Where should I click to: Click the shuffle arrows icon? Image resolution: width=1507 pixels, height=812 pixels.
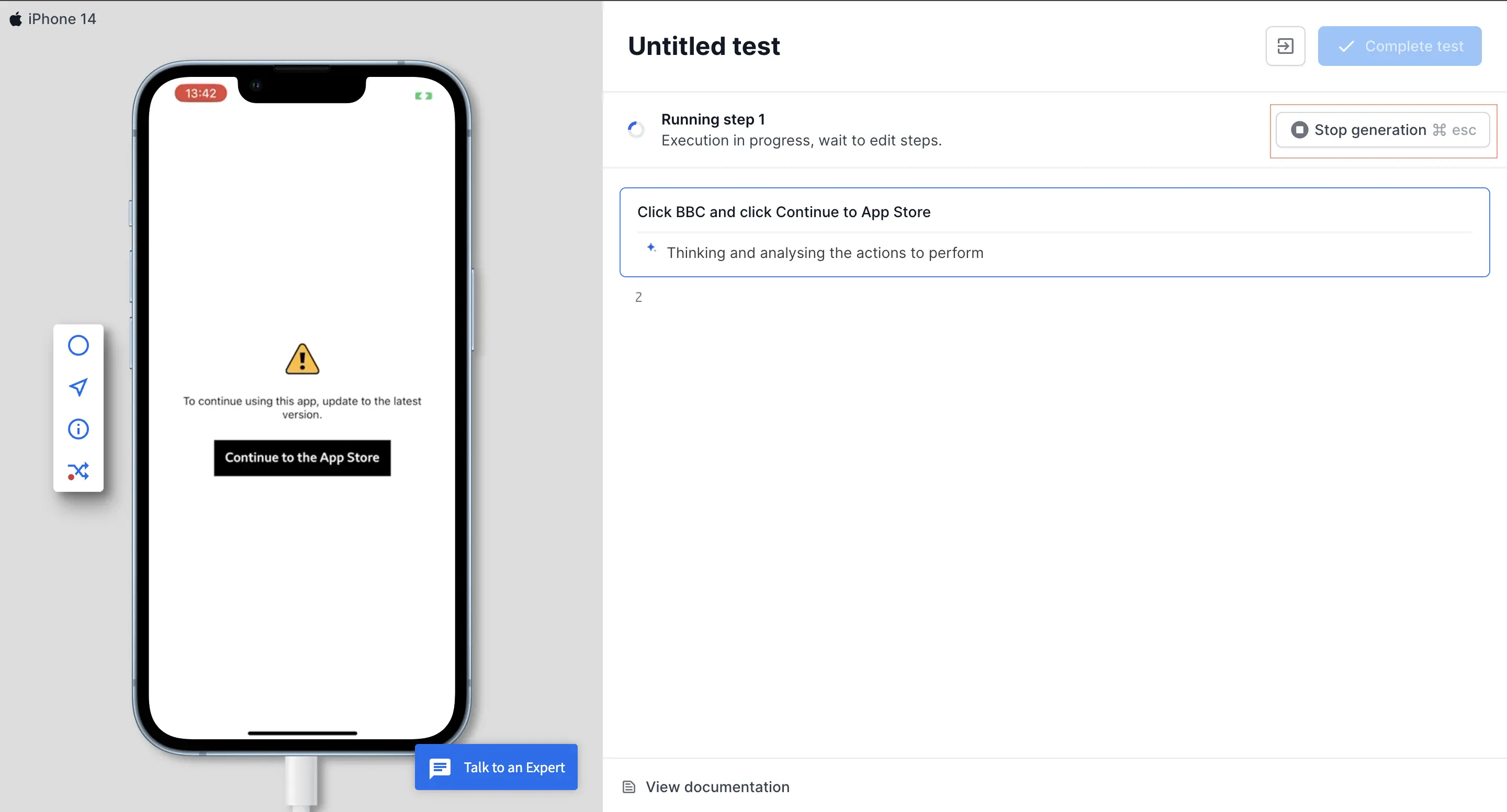[78, 471]
